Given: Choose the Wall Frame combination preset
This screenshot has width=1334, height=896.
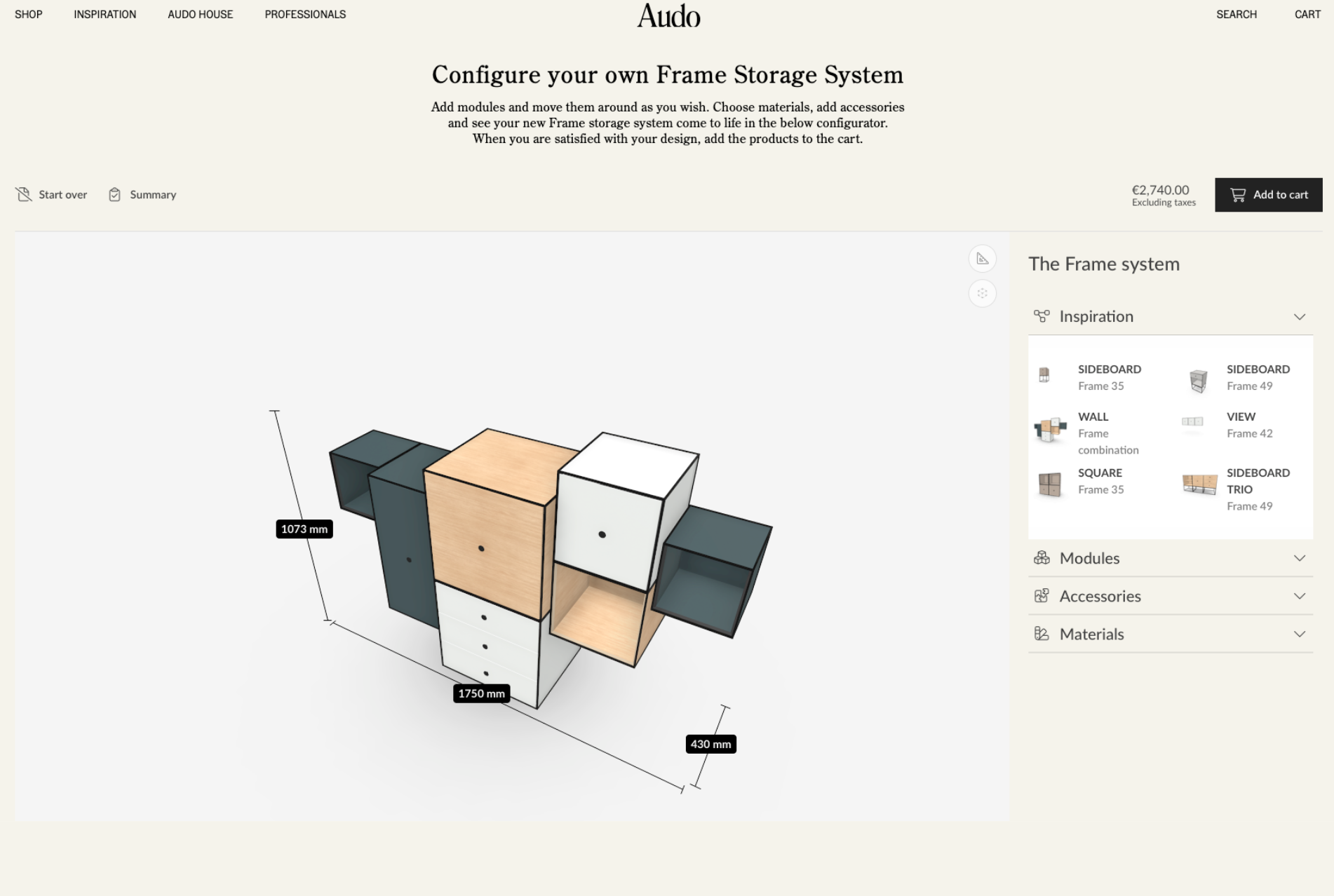Looking at the screenshot, I should click(1050, 429).
